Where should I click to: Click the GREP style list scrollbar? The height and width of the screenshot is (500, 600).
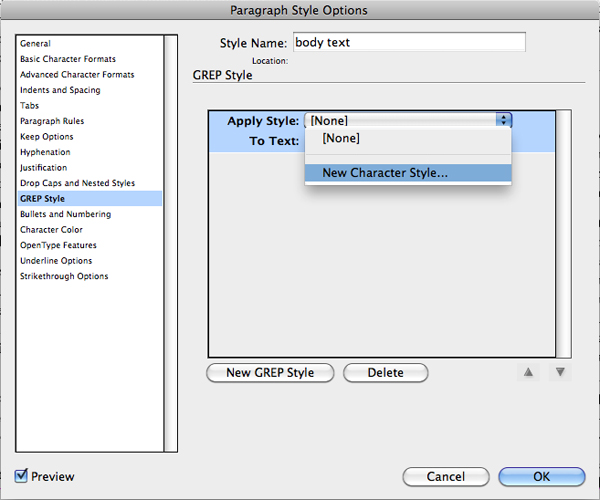563,234
